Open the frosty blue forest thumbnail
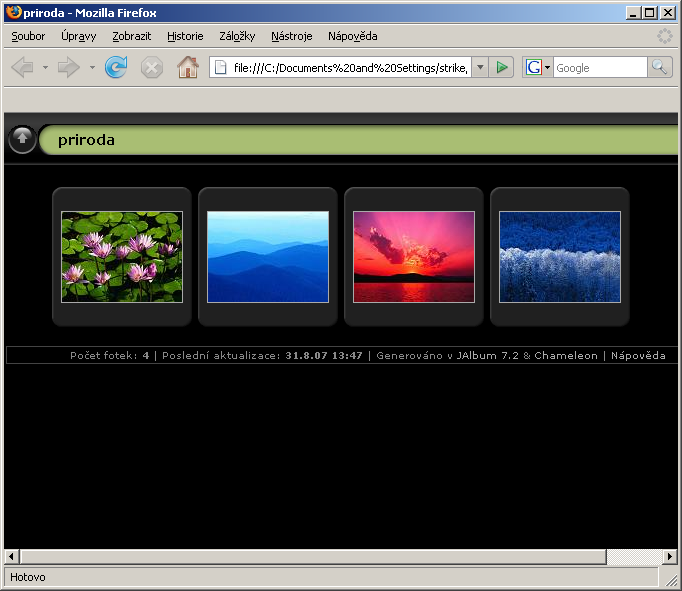This screenshot has width=682, height=591. [x=560, y=257]
